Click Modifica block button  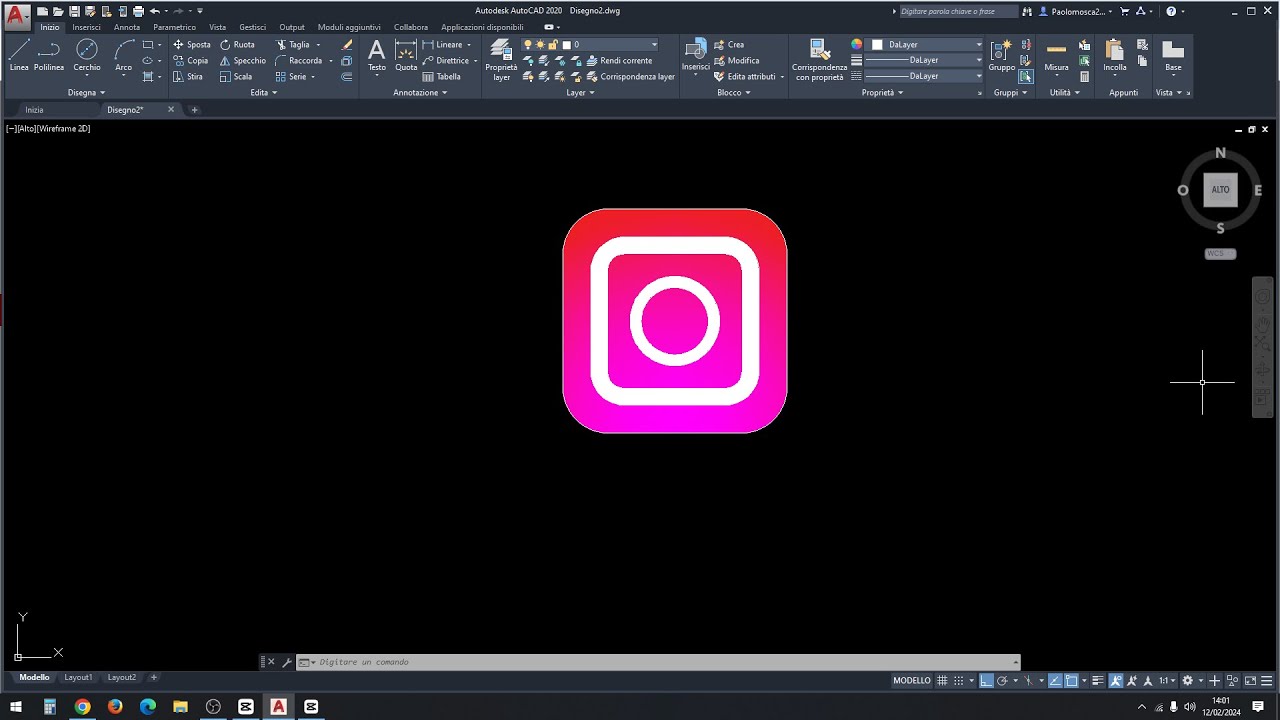pos(736,61)
